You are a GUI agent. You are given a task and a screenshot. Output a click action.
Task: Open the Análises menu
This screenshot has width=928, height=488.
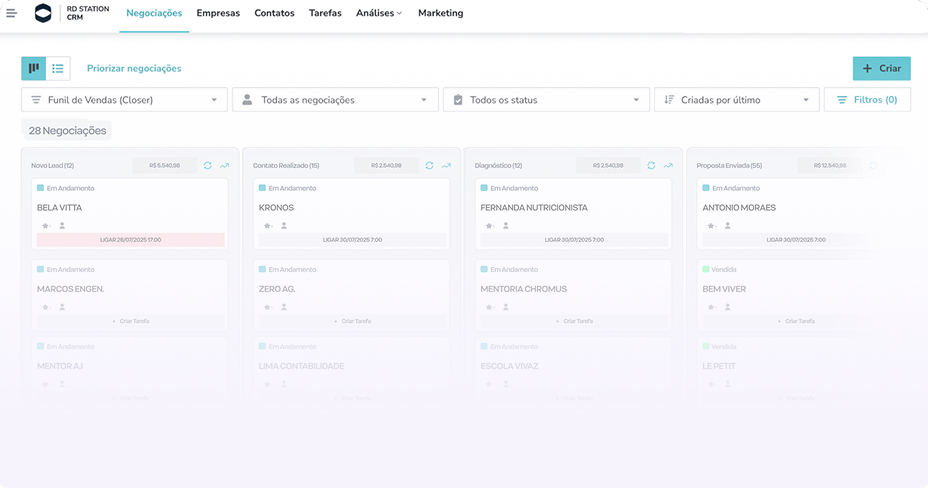tap(379, 13)
